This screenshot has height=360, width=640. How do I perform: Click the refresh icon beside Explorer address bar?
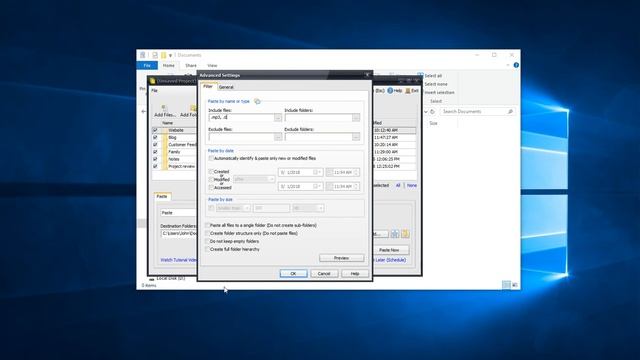pyautogui.click(x=433, y=111)
